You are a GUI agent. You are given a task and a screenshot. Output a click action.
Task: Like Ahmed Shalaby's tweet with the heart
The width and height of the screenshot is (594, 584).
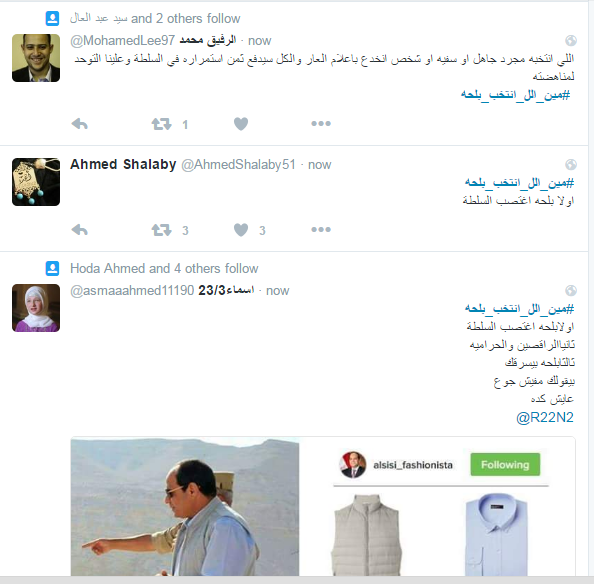[x=241, y=230]
